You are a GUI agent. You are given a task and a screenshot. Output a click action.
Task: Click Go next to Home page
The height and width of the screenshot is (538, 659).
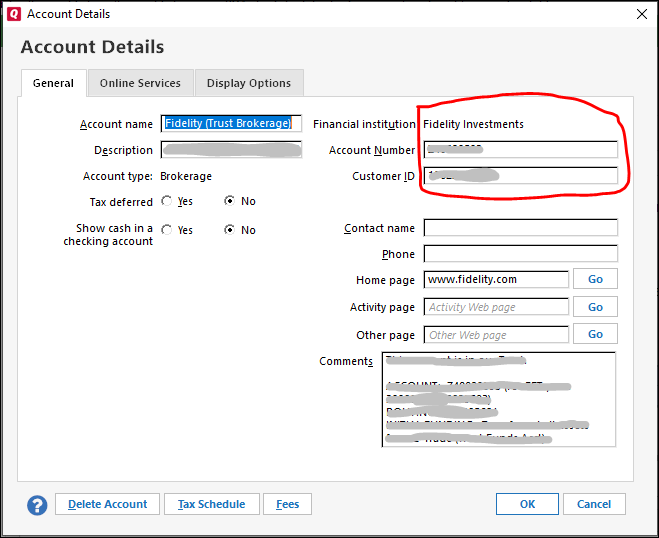pyautogui.click(x=595, y=279)
